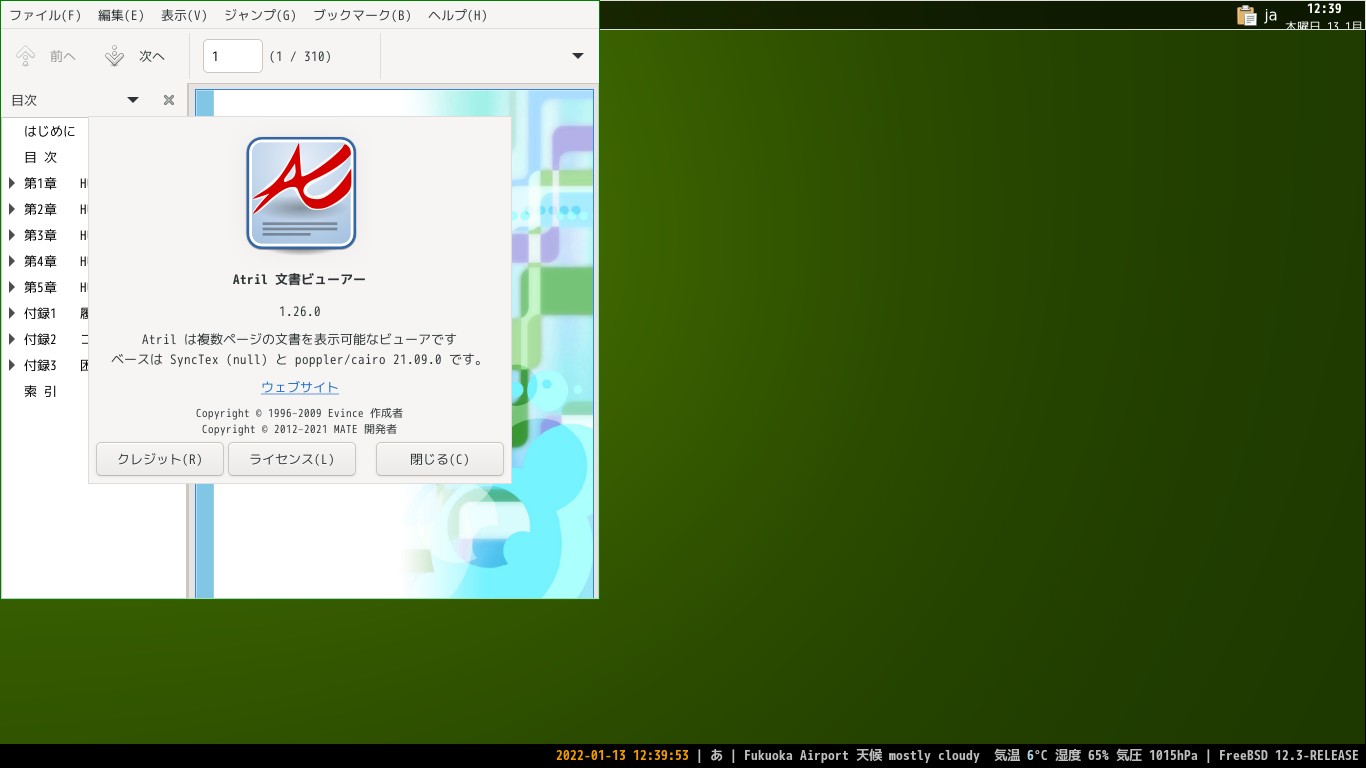Expand the 第4章 tree entry

[x=12, y=261]
